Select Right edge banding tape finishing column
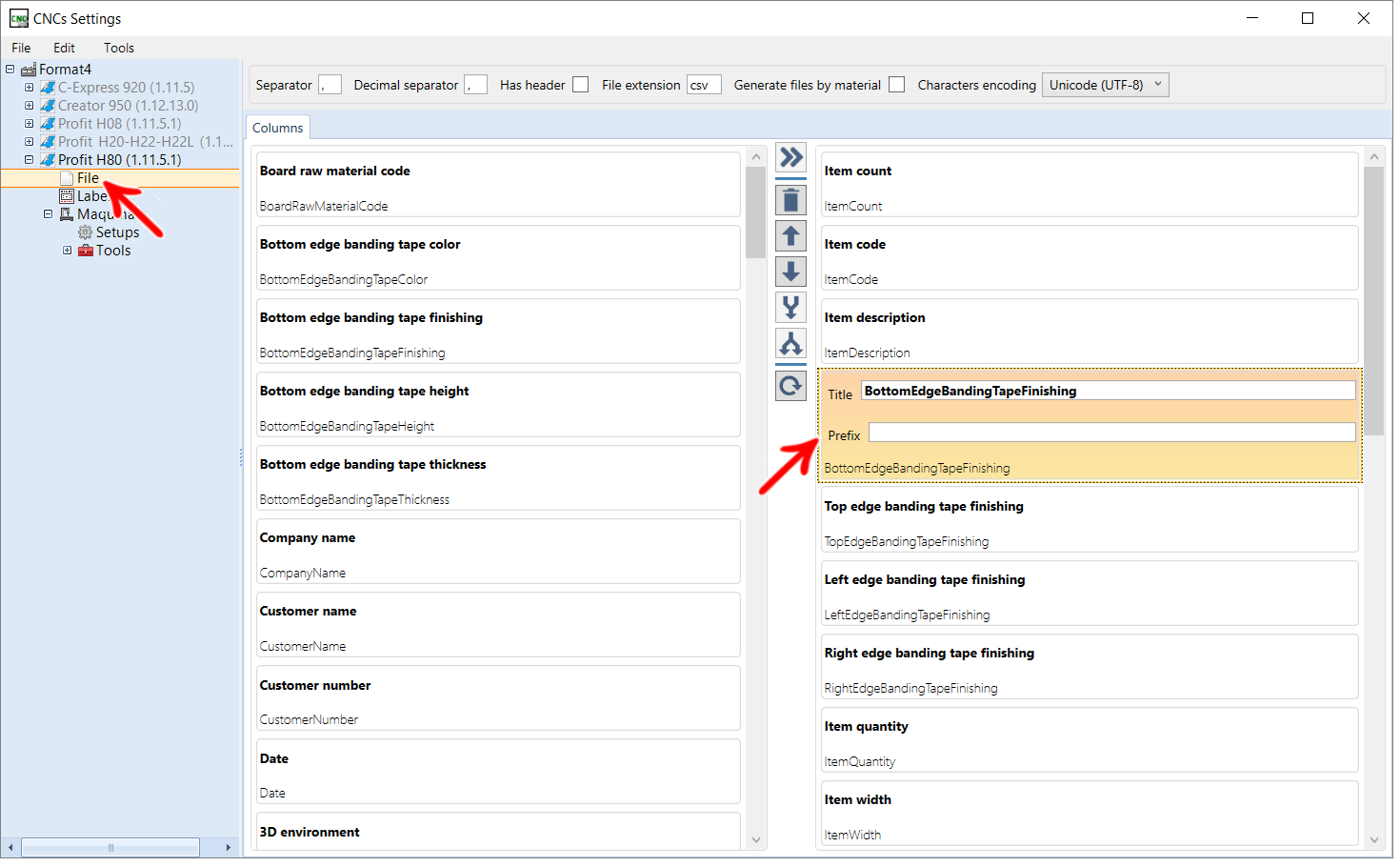This screenshot has width=1400, height=867. (1090, 667)
